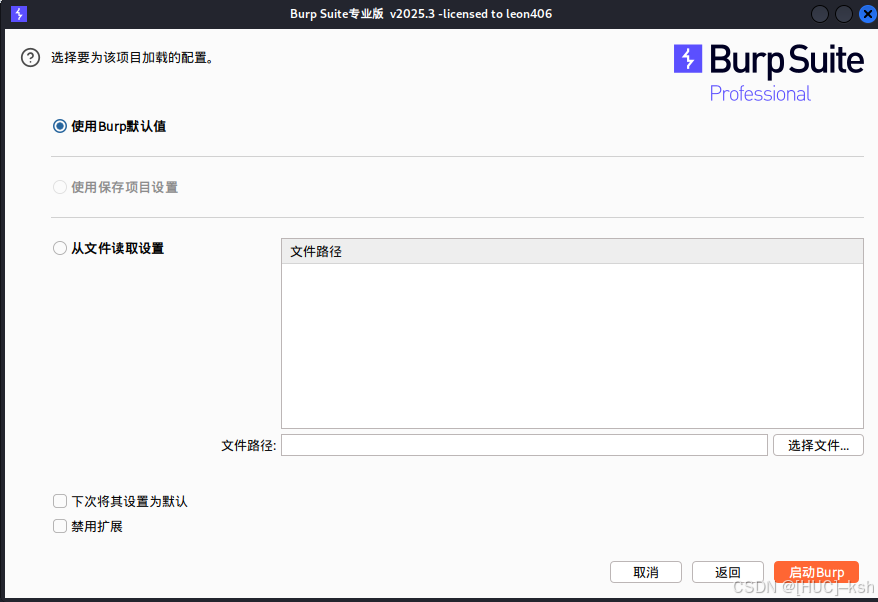Click the 文件路径 table column header
Viewport: 878px width, 602px height.
[x=572, y=251]
